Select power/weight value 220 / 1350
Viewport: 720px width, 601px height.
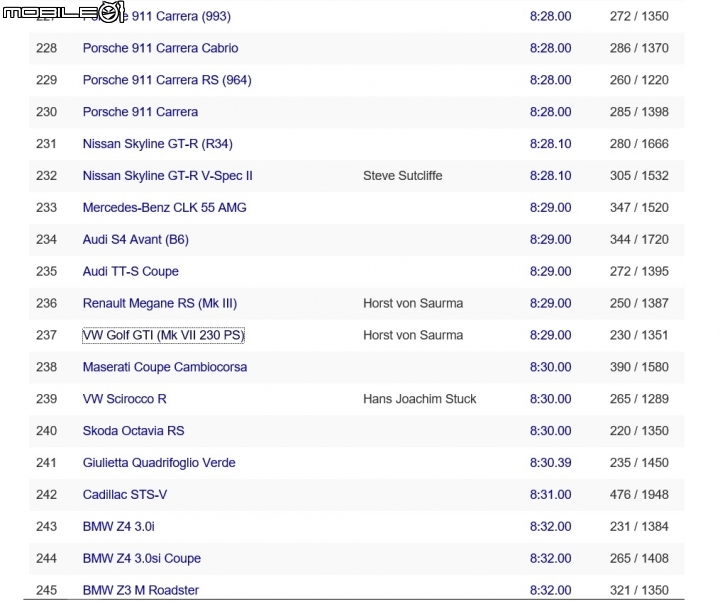[x=639, y=431]
